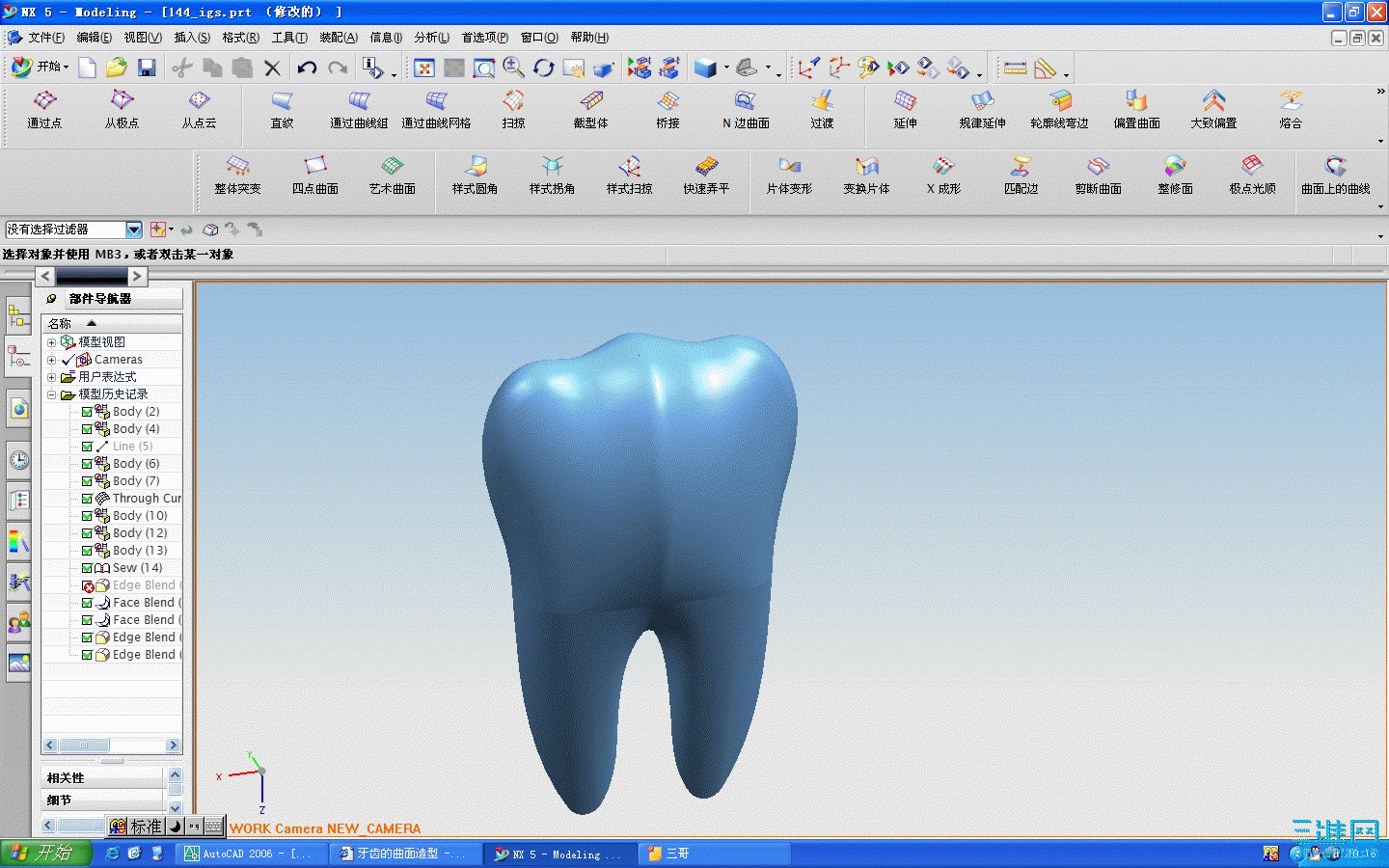Select the X 成形 (X-Form) tool
The width and height of the screenshot is (1389, 868).
pyautogui.click(x=943, y=176)
